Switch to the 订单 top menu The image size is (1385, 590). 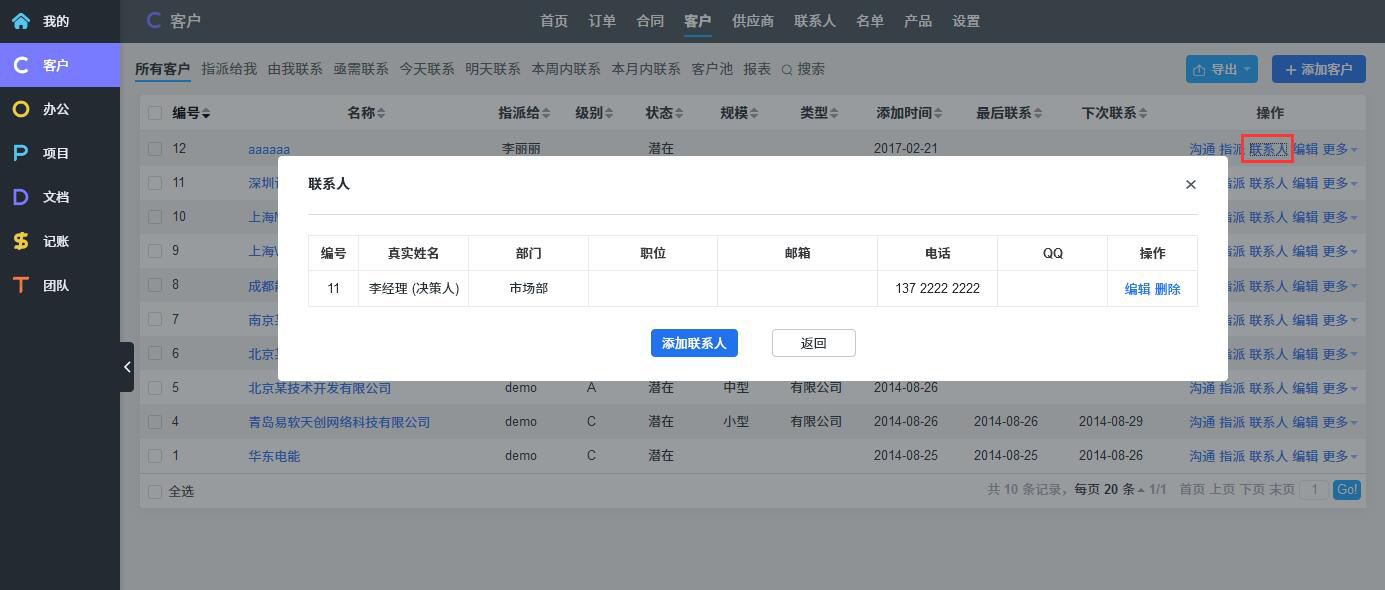click(602, 21)
